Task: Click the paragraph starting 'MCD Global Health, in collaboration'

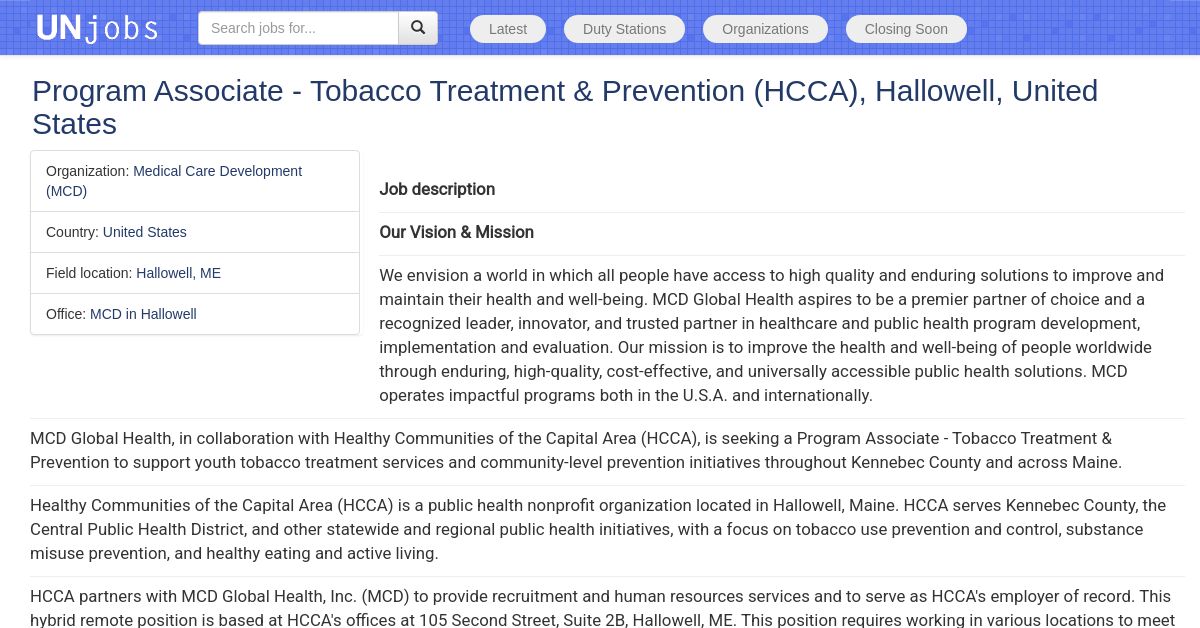Action: pyautogui.click(x=576, y=450)
